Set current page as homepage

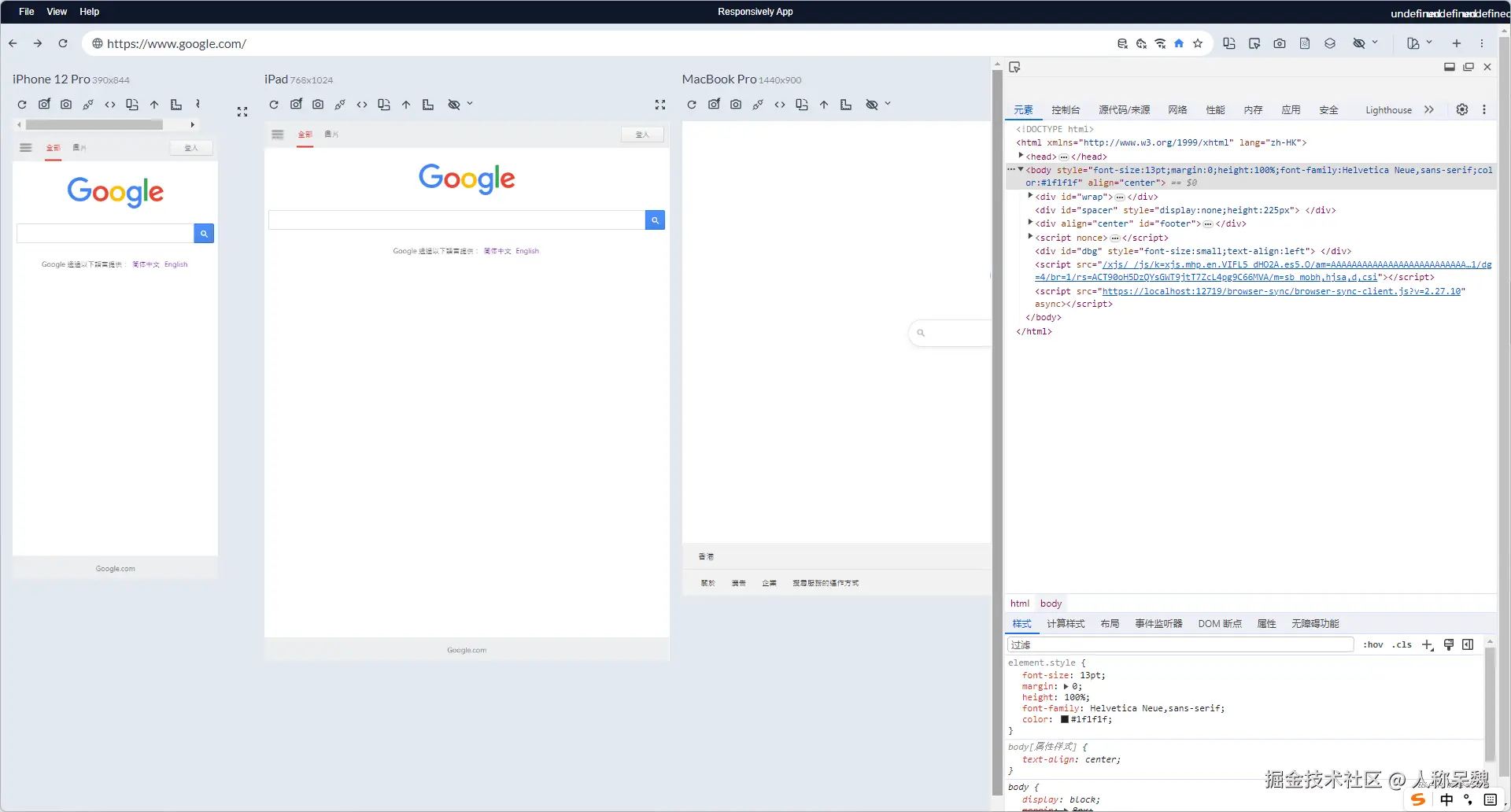click(x=1179, y=43)
